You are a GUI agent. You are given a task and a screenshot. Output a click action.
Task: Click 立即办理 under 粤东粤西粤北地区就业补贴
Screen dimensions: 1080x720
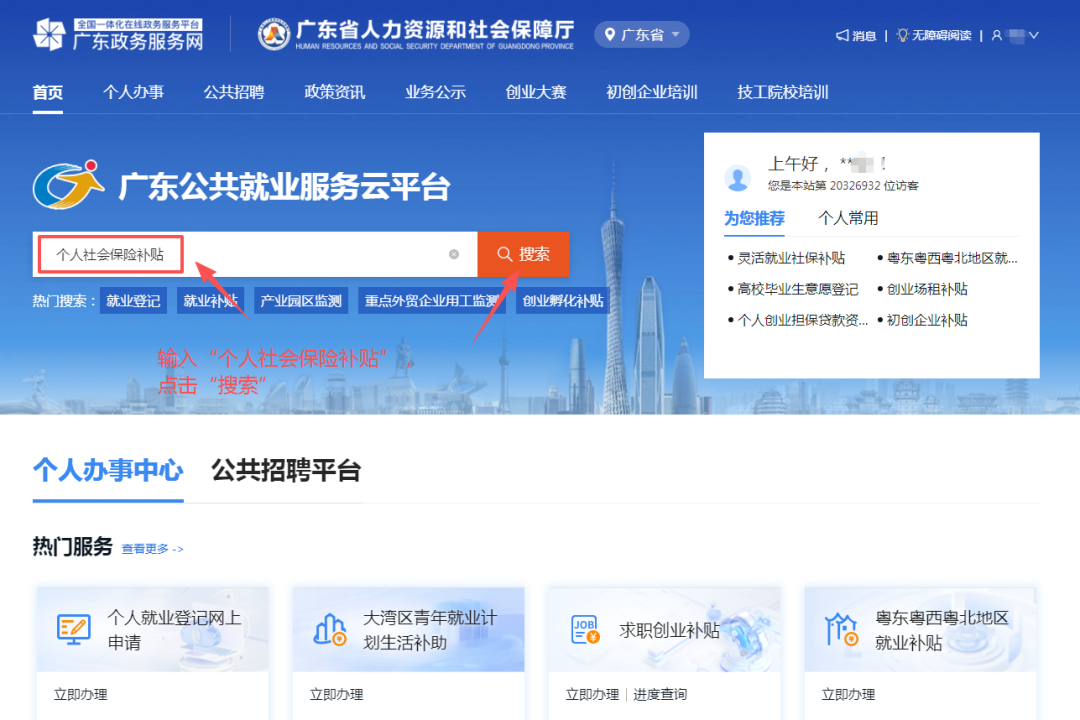pyautogui.click(x=848, y=695)
